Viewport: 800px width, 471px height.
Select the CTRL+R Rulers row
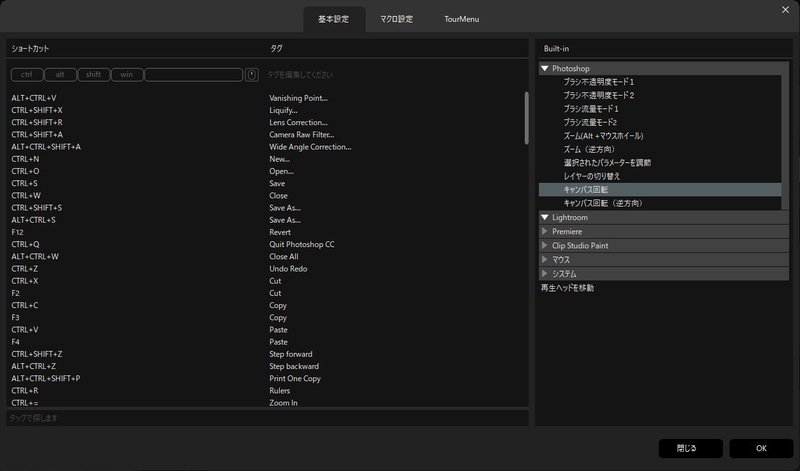pos(265,391)
